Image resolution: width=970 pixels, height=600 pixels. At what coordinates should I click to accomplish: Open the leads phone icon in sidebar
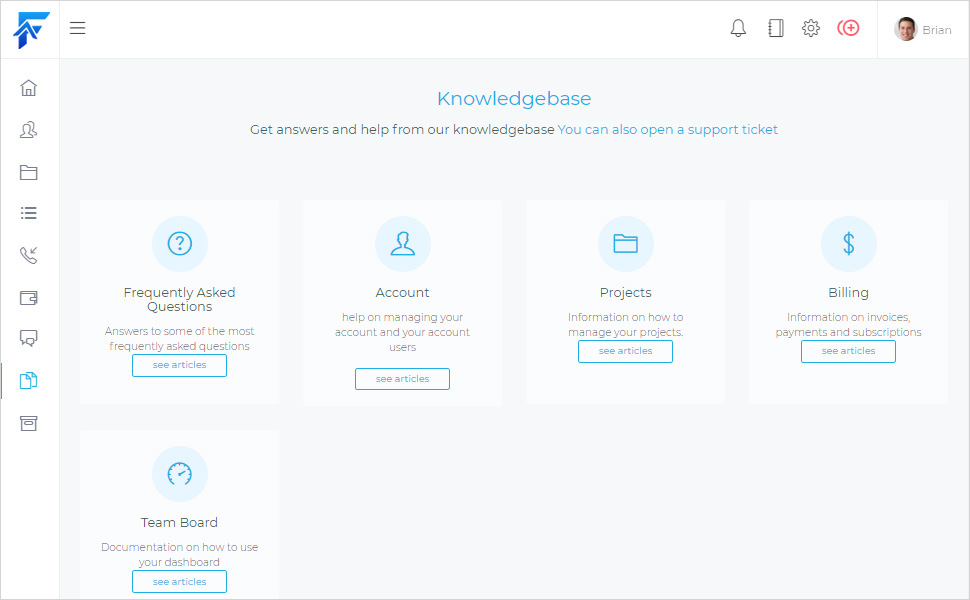point(29,255)
